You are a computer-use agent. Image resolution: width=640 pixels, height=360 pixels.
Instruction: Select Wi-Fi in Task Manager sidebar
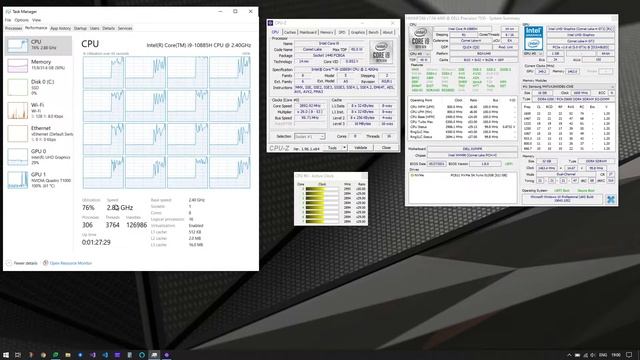(38, 110)
